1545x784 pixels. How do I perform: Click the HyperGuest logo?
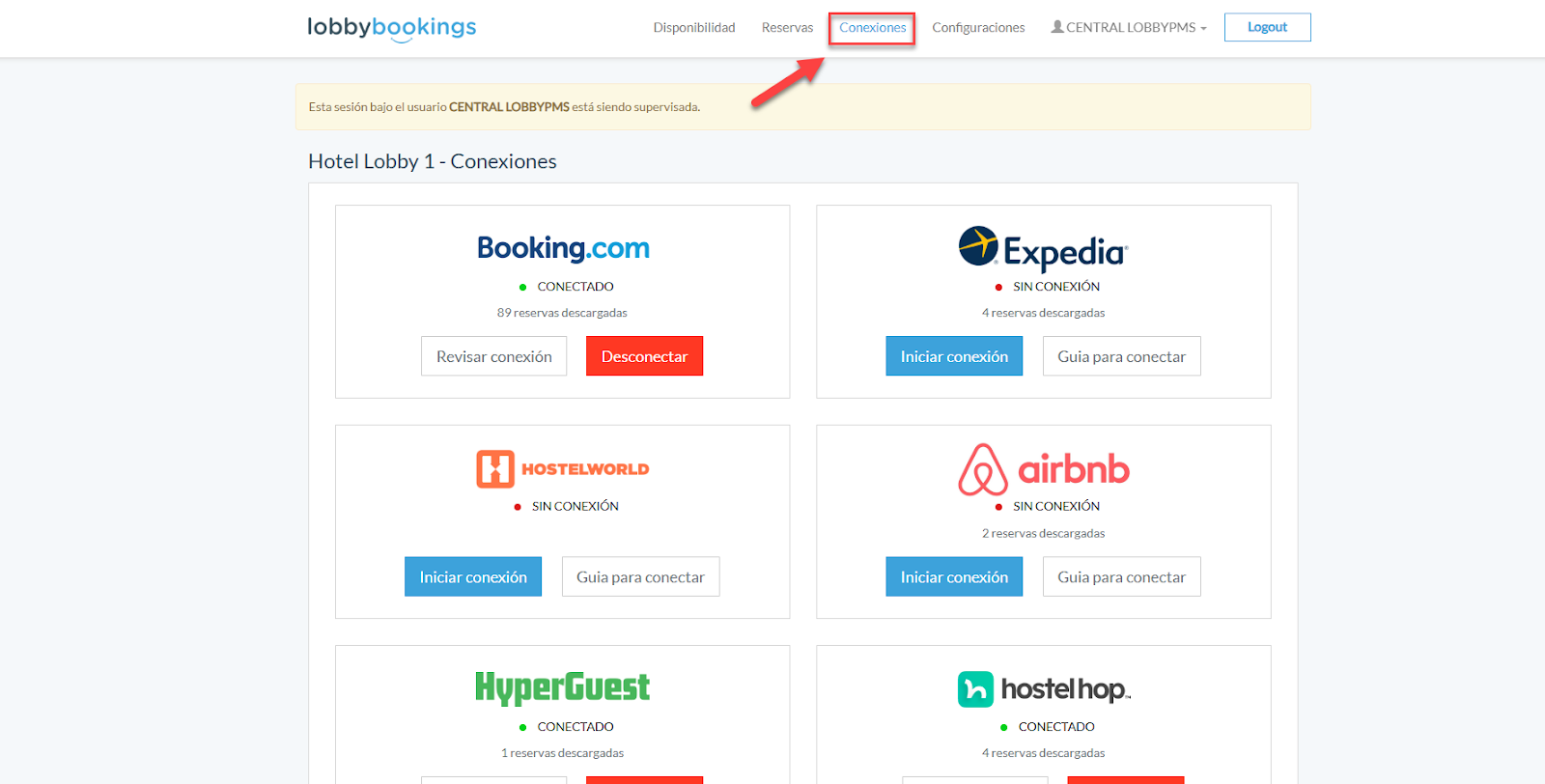pos(563,688)
